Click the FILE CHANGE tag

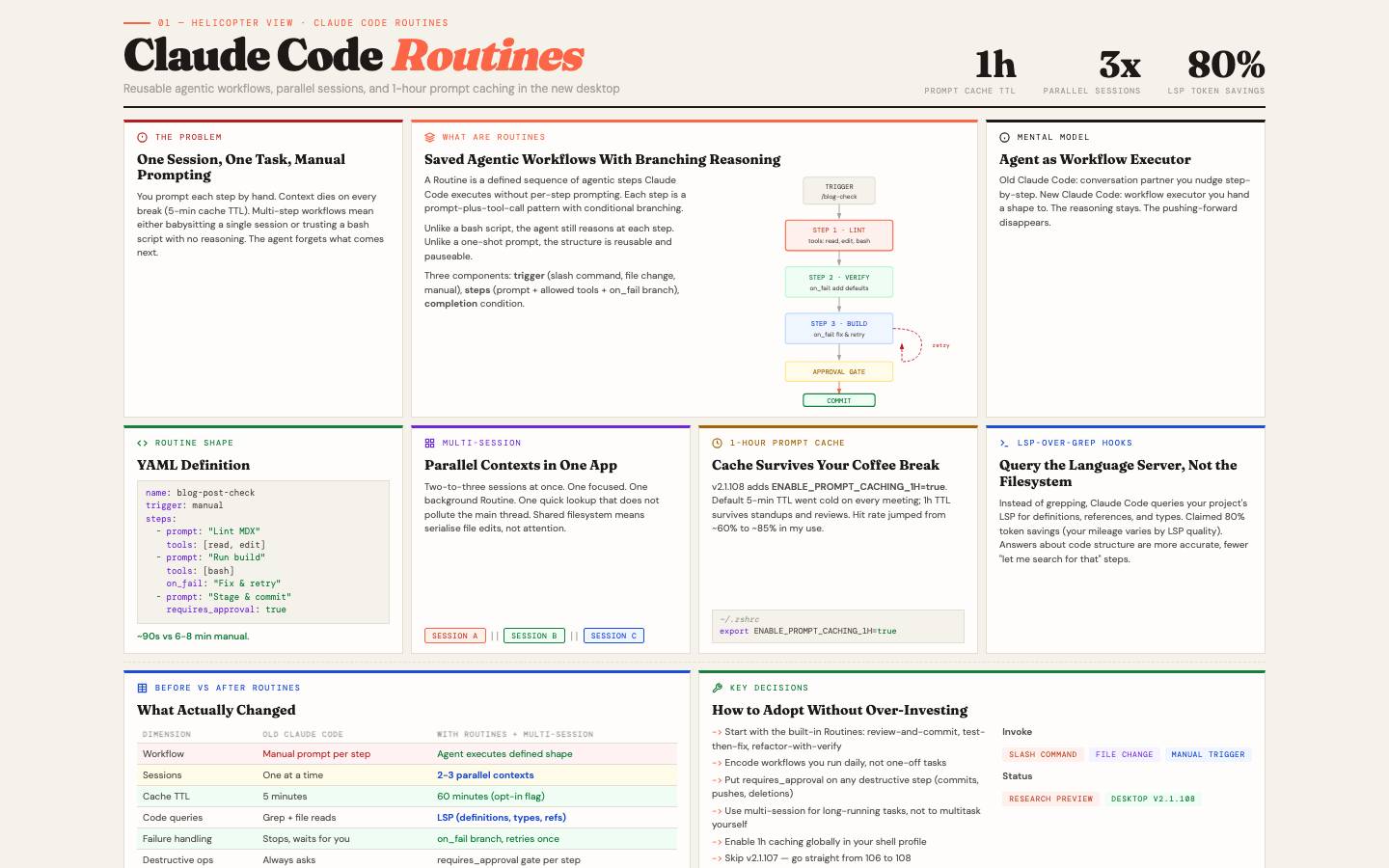(x=1124, y=754)
